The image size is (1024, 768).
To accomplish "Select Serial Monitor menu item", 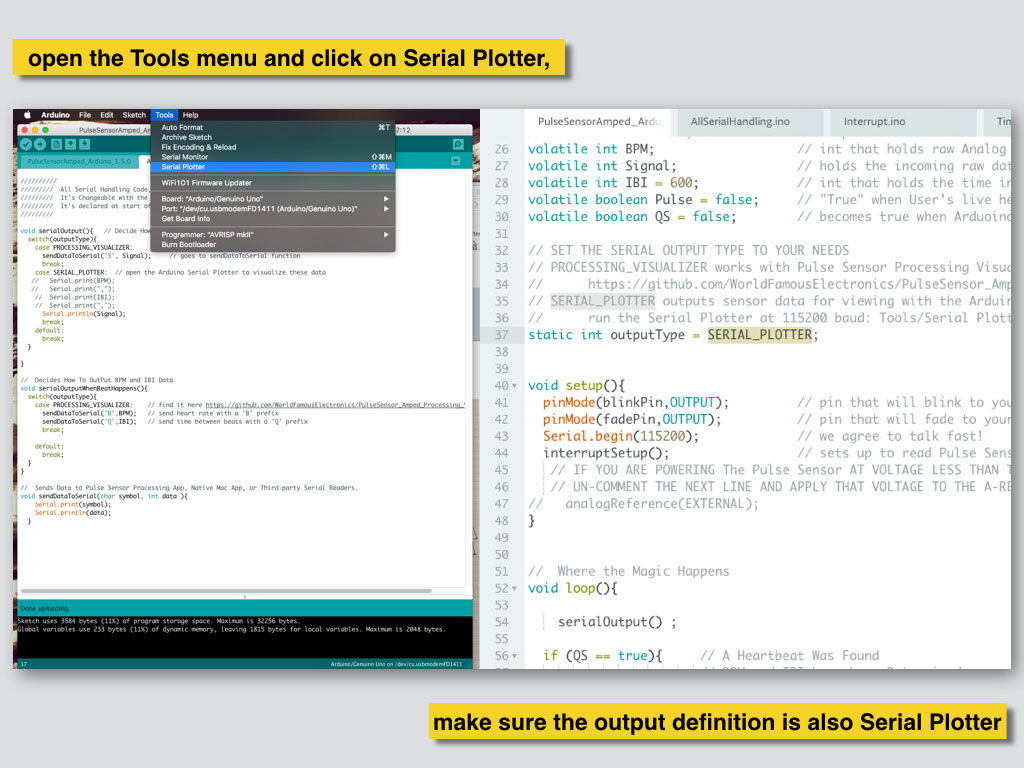I will tap(273, 157).
